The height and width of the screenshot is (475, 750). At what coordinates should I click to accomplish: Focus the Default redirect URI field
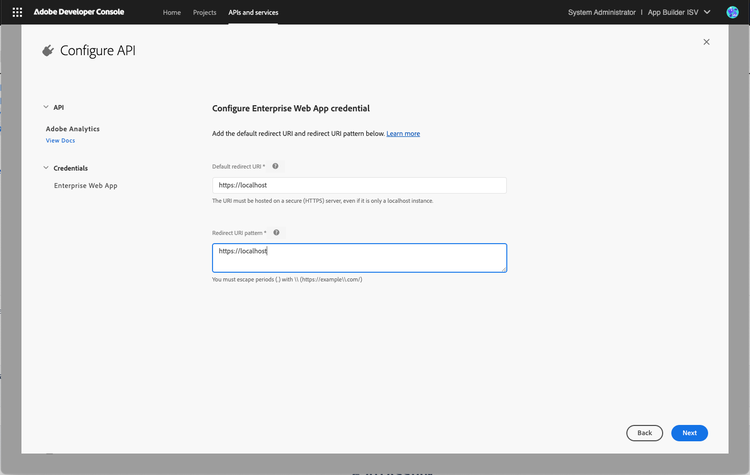[x=359, y=186]
